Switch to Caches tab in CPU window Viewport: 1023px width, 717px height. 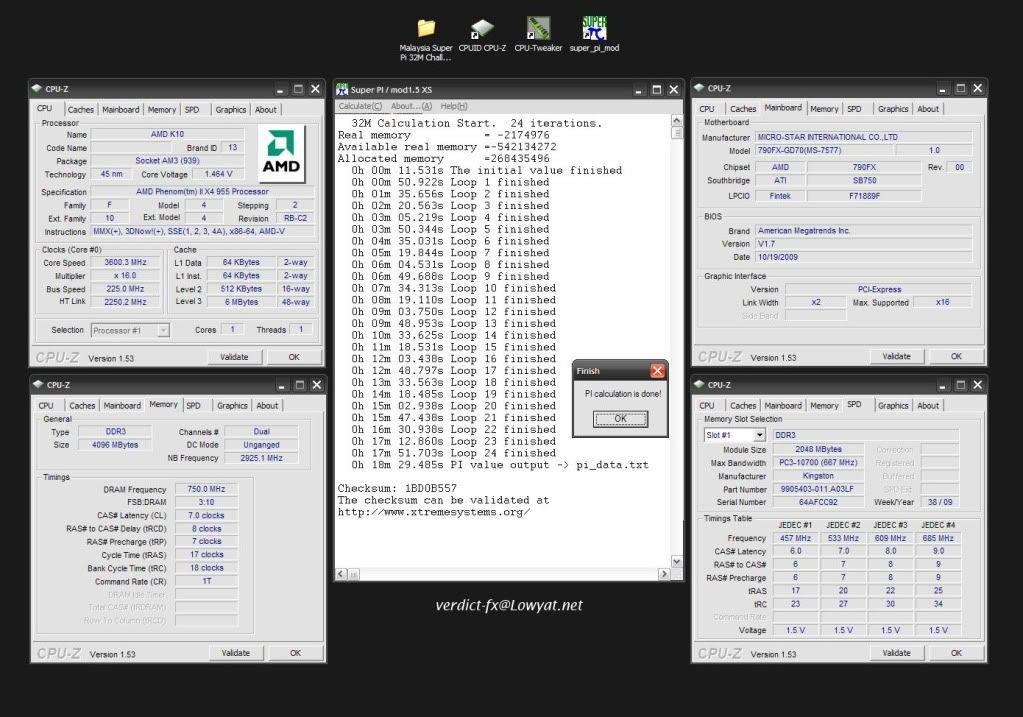coord(81,109)
